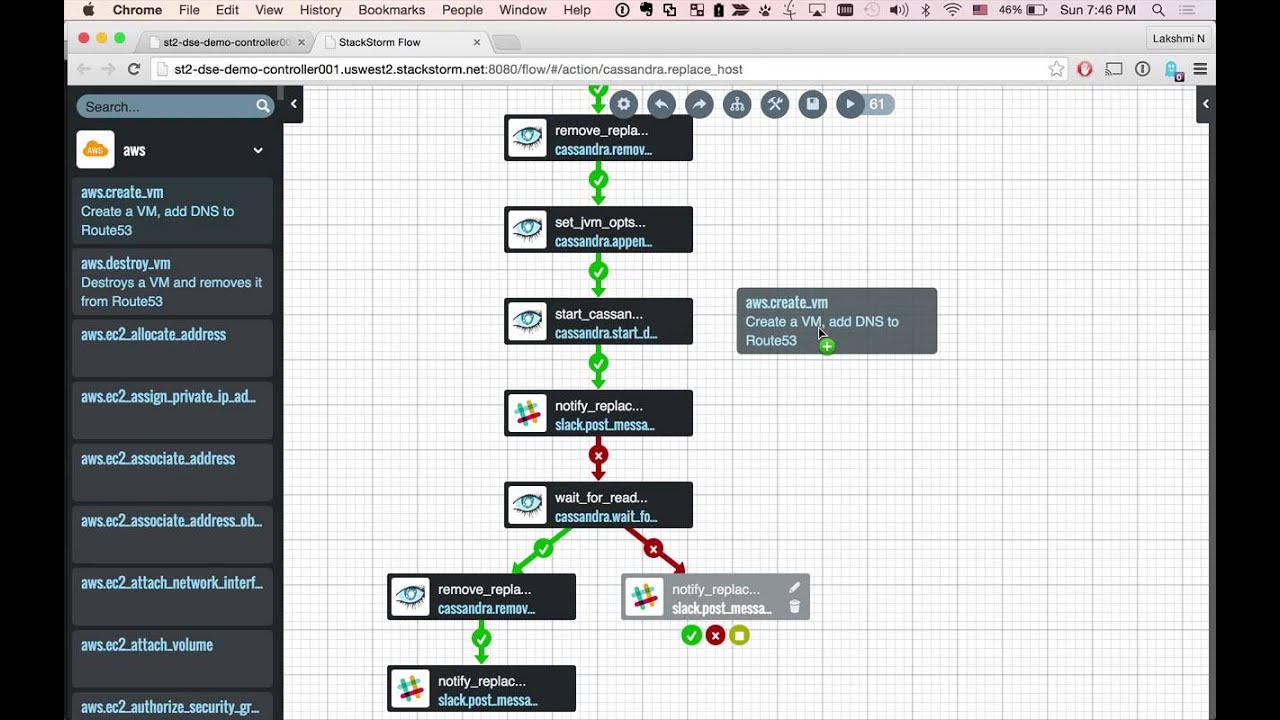Add on-failure transition red X button
Image resolution: width=1280 pixels, height=720 pixels.
[x=715, y=635]
